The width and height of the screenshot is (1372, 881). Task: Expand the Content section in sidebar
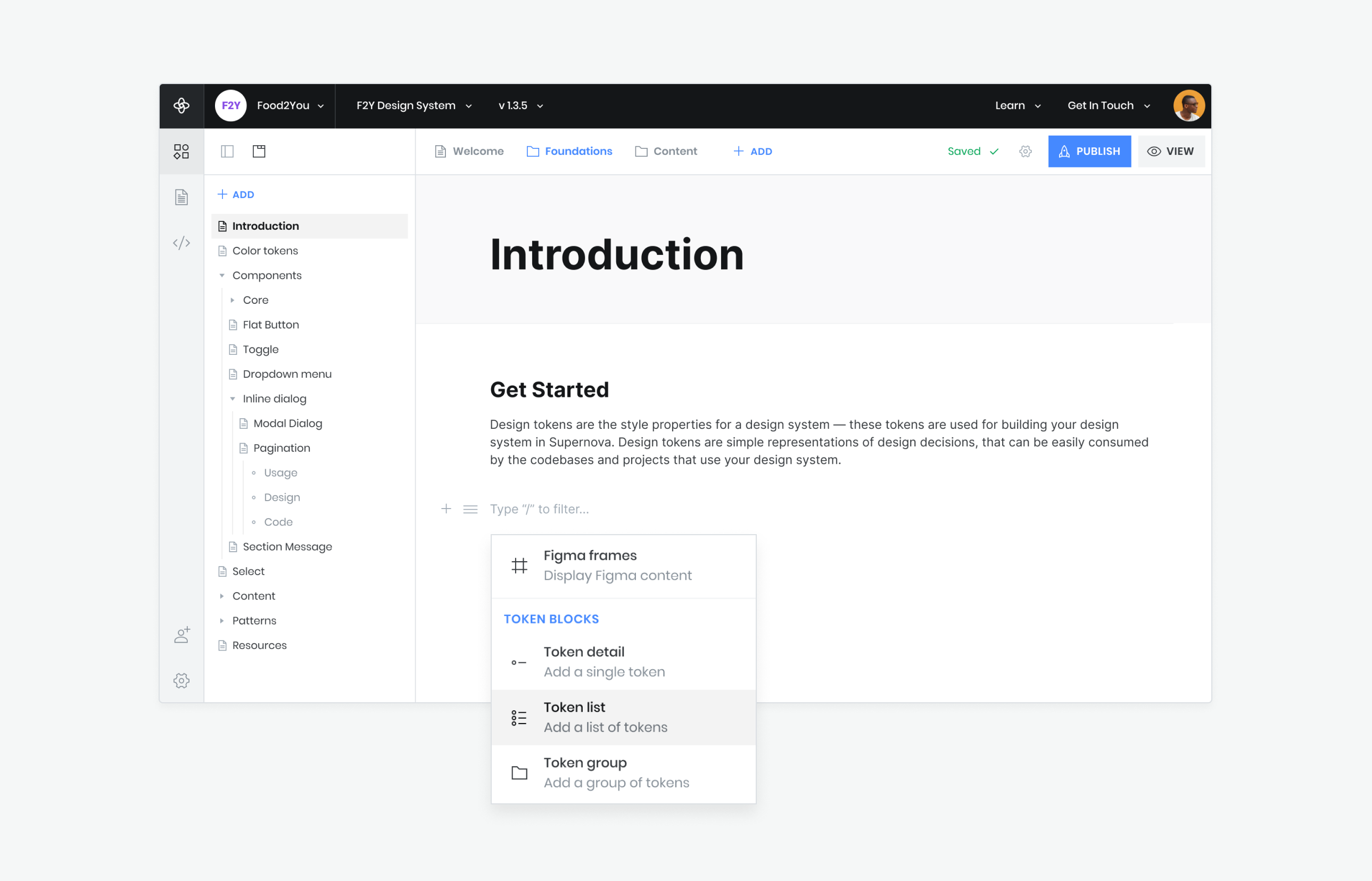[x=222, y=595]
